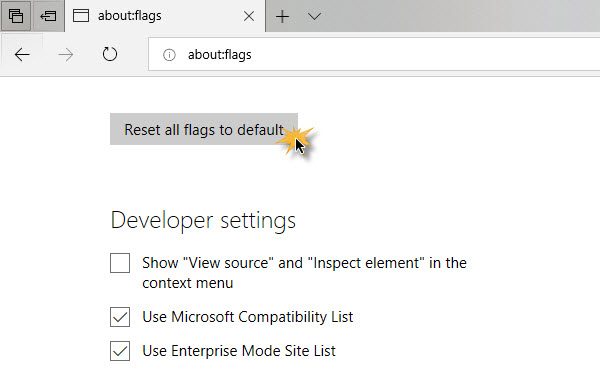
Task: Click the Developer settings heading
Action: tap(203, 221)
